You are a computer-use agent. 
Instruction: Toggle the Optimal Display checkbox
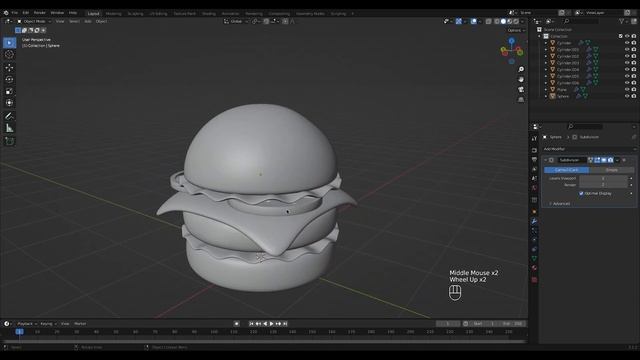581,193
